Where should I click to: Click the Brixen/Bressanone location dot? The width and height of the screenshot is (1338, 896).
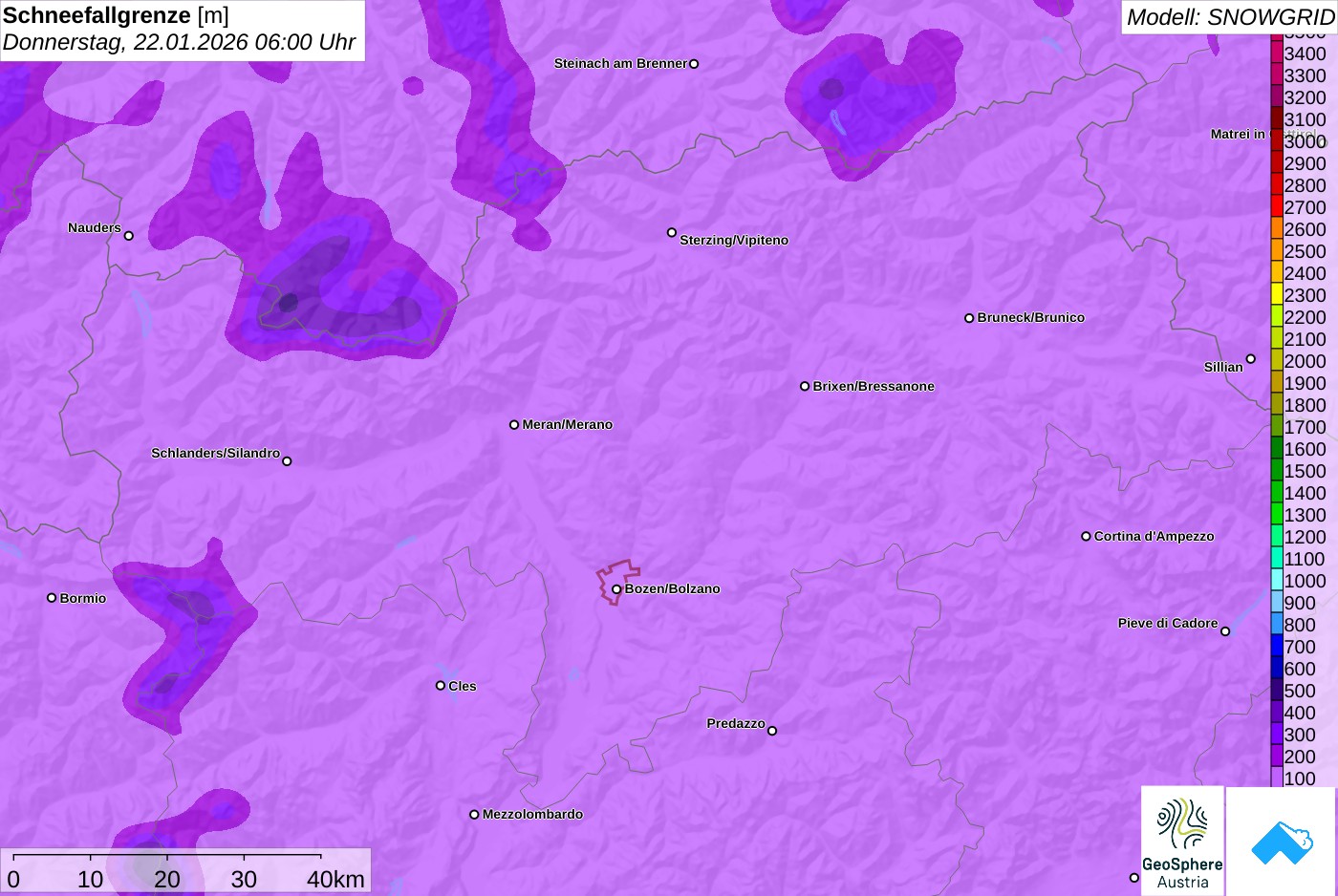[805, 386]
